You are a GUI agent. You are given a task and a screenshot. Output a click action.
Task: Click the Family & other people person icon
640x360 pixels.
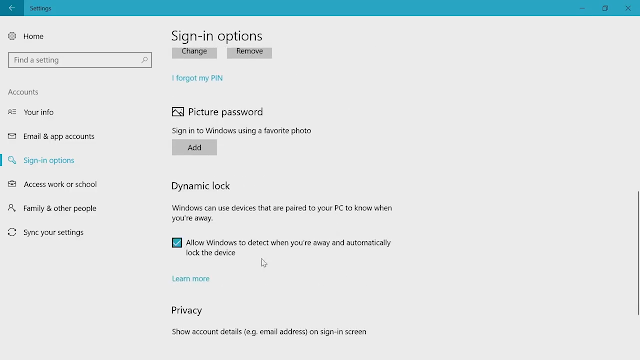[12, 208]
